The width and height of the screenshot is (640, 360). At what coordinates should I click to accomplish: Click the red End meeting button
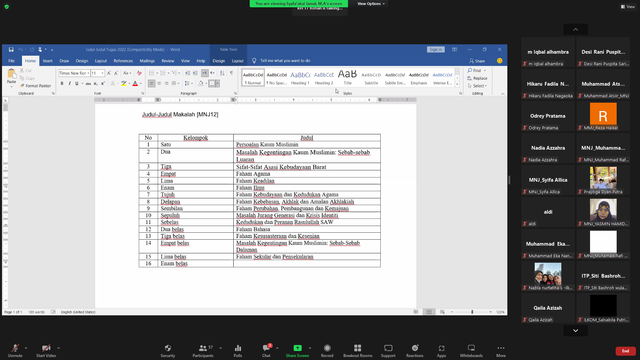click(625, 351)
